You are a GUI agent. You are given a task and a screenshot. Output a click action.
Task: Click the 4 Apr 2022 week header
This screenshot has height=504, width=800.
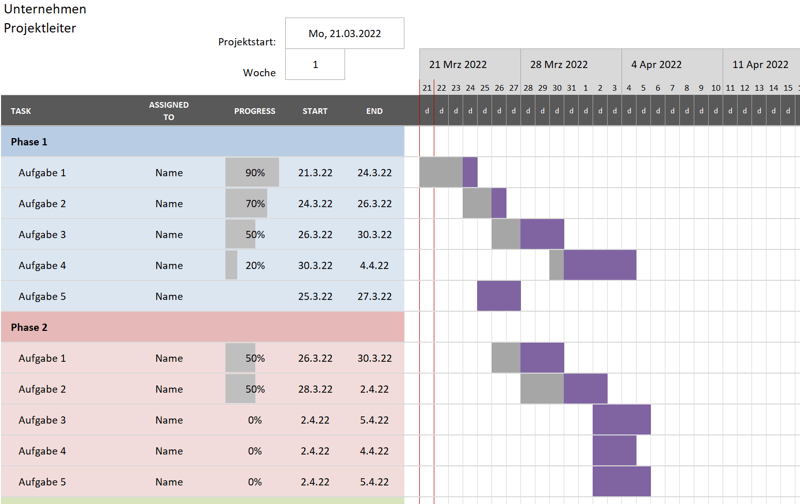tap(655, 64)
